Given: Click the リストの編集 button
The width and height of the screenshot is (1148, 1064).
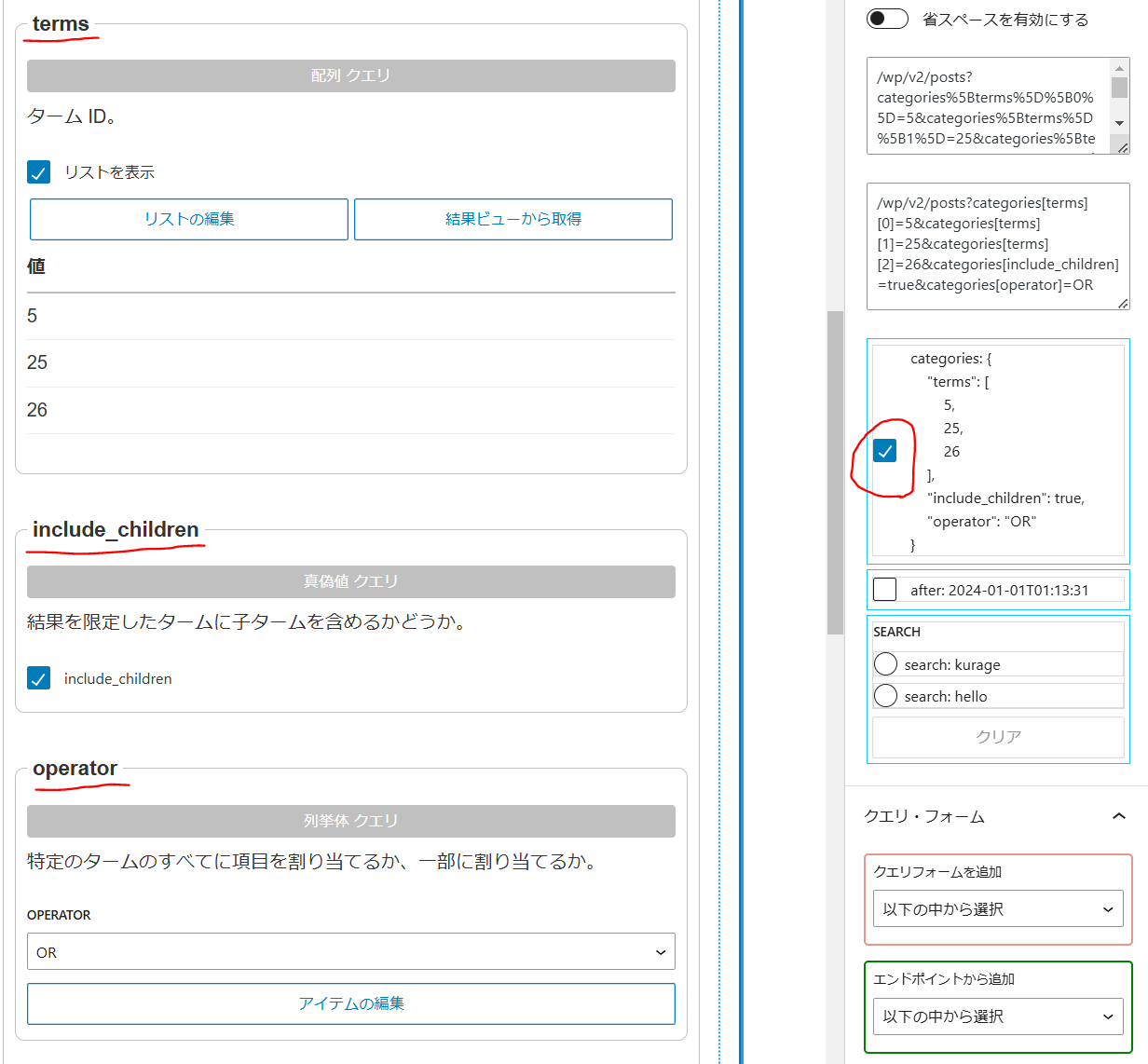Looking at the screenshot, I should [x=188, y=219].
